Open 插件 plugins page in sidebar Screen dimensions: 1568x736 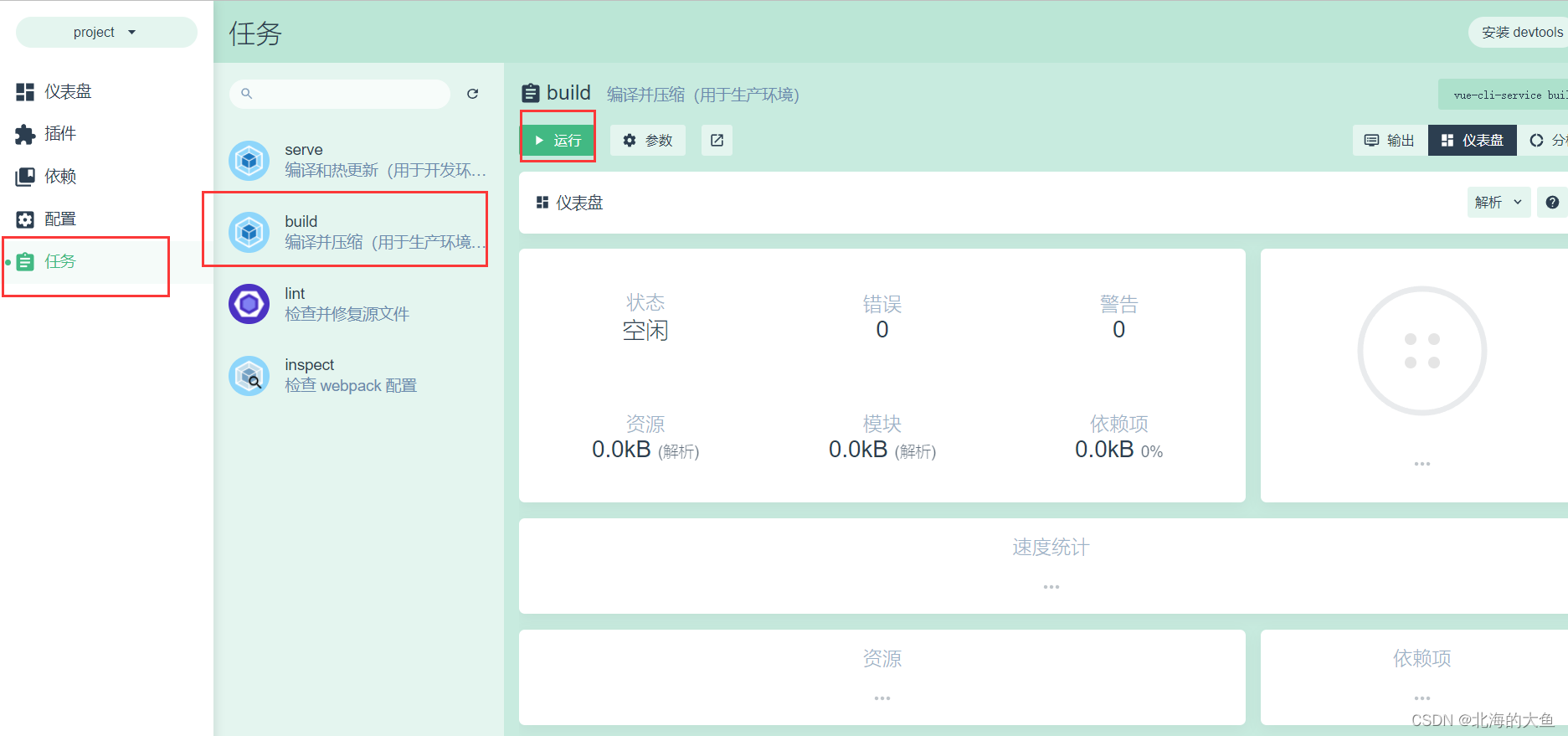(106, 134)
